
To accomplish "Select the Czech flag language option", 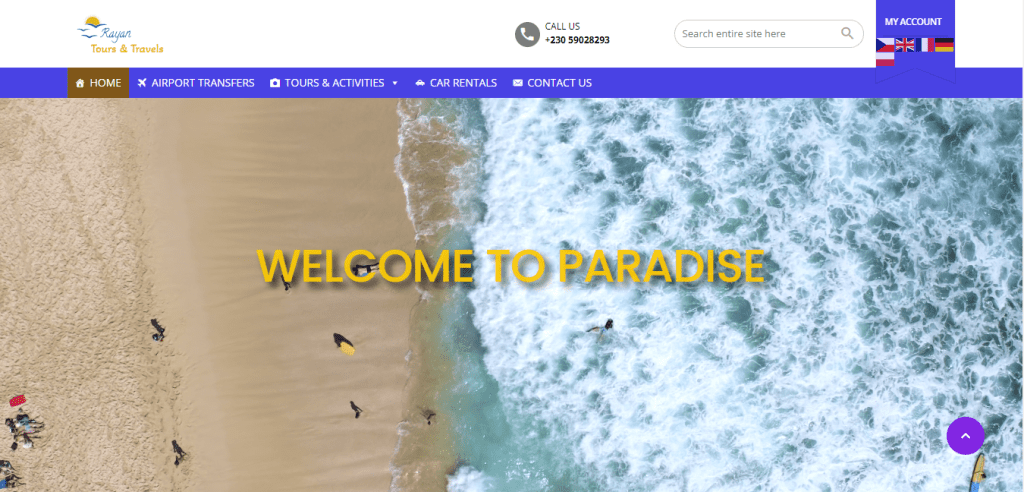I will [x=885, y=44].
